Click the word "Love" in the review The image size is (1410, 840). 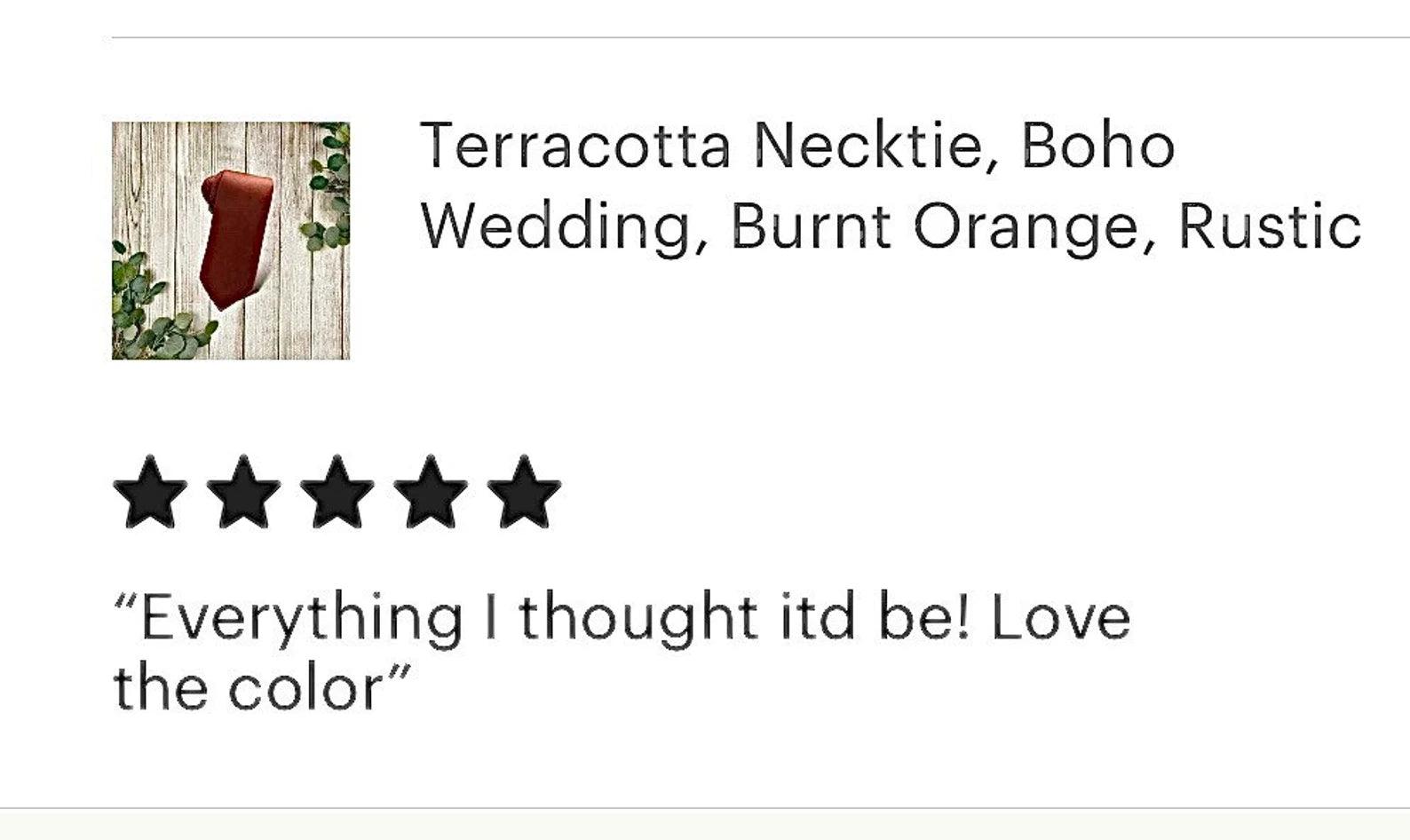pos(1060,618)
